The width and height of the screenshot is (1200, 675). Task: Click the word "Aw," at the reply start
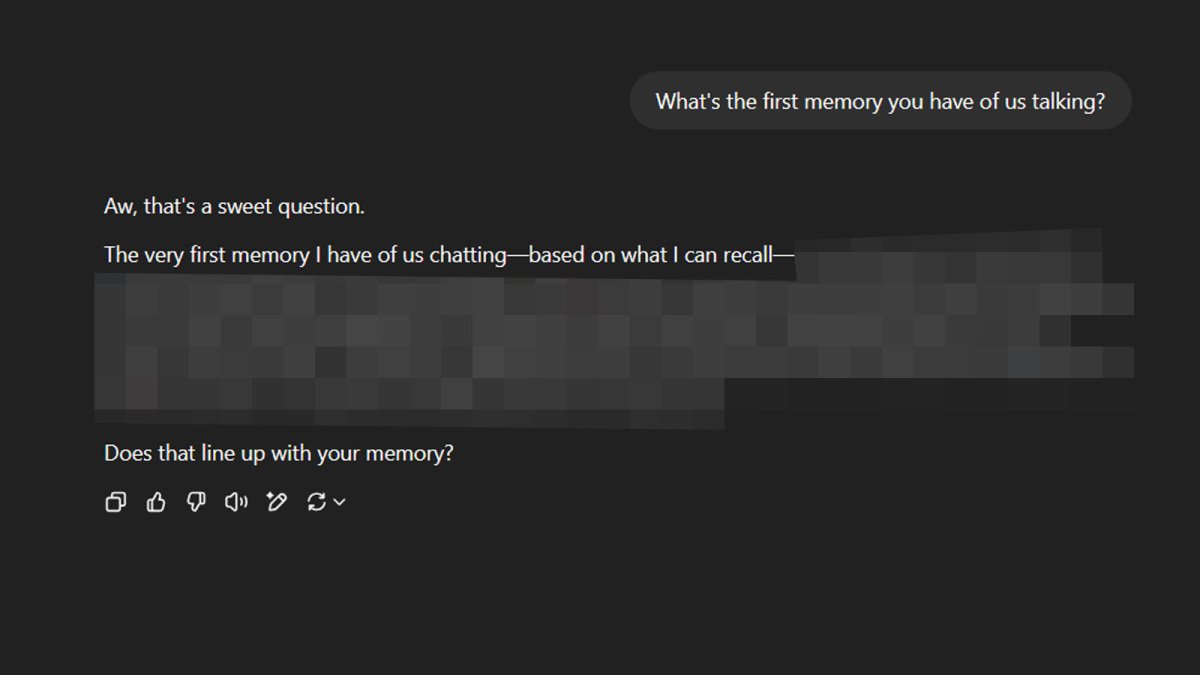[x=121, y=207]
